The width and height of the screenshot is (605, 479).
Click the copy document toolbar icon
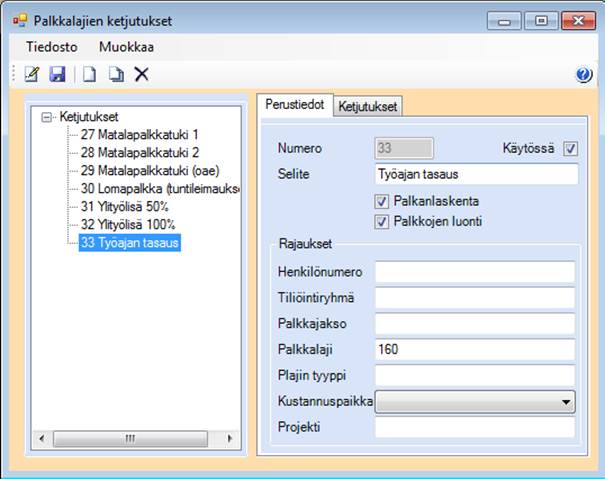[x=115, y=74]
